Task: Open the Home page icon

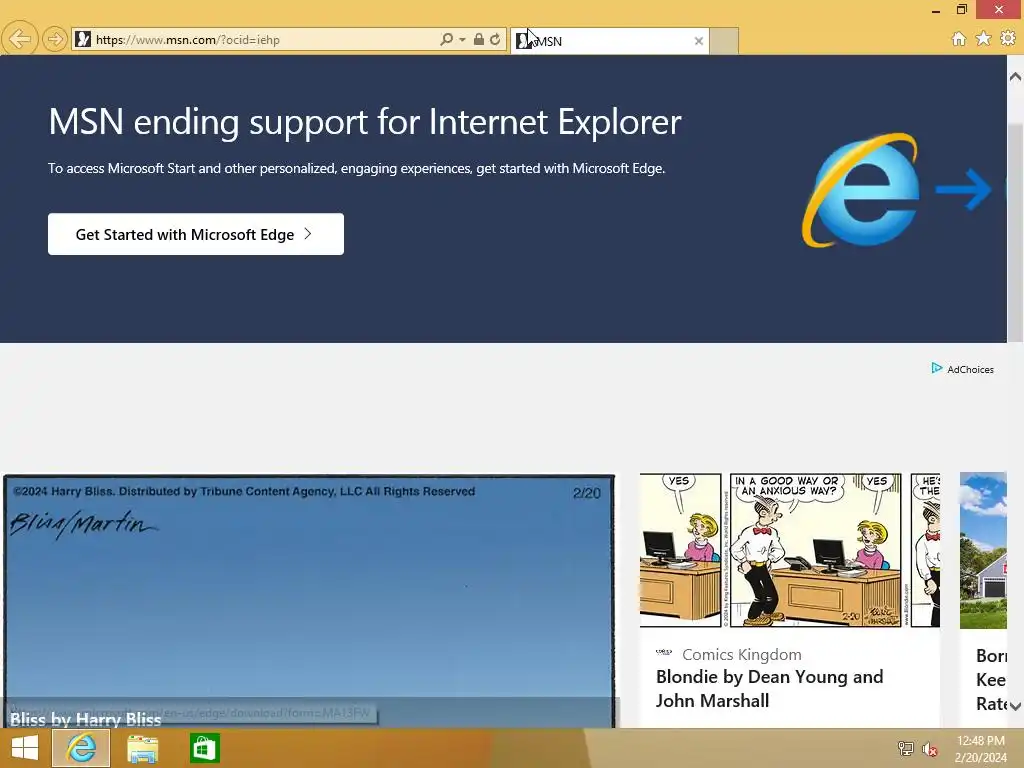Action: tap(959, 39)
